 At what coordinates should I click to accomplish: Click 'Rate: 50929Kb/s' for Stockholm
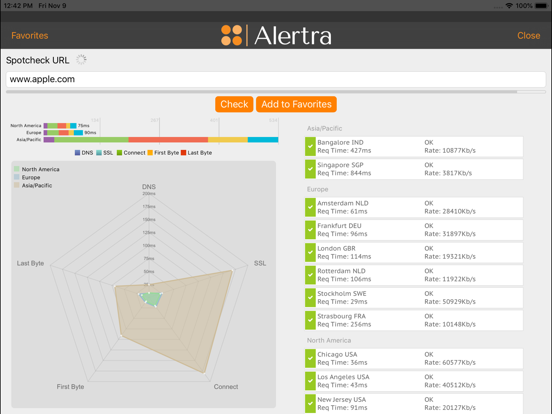click(x=450, y=302)
